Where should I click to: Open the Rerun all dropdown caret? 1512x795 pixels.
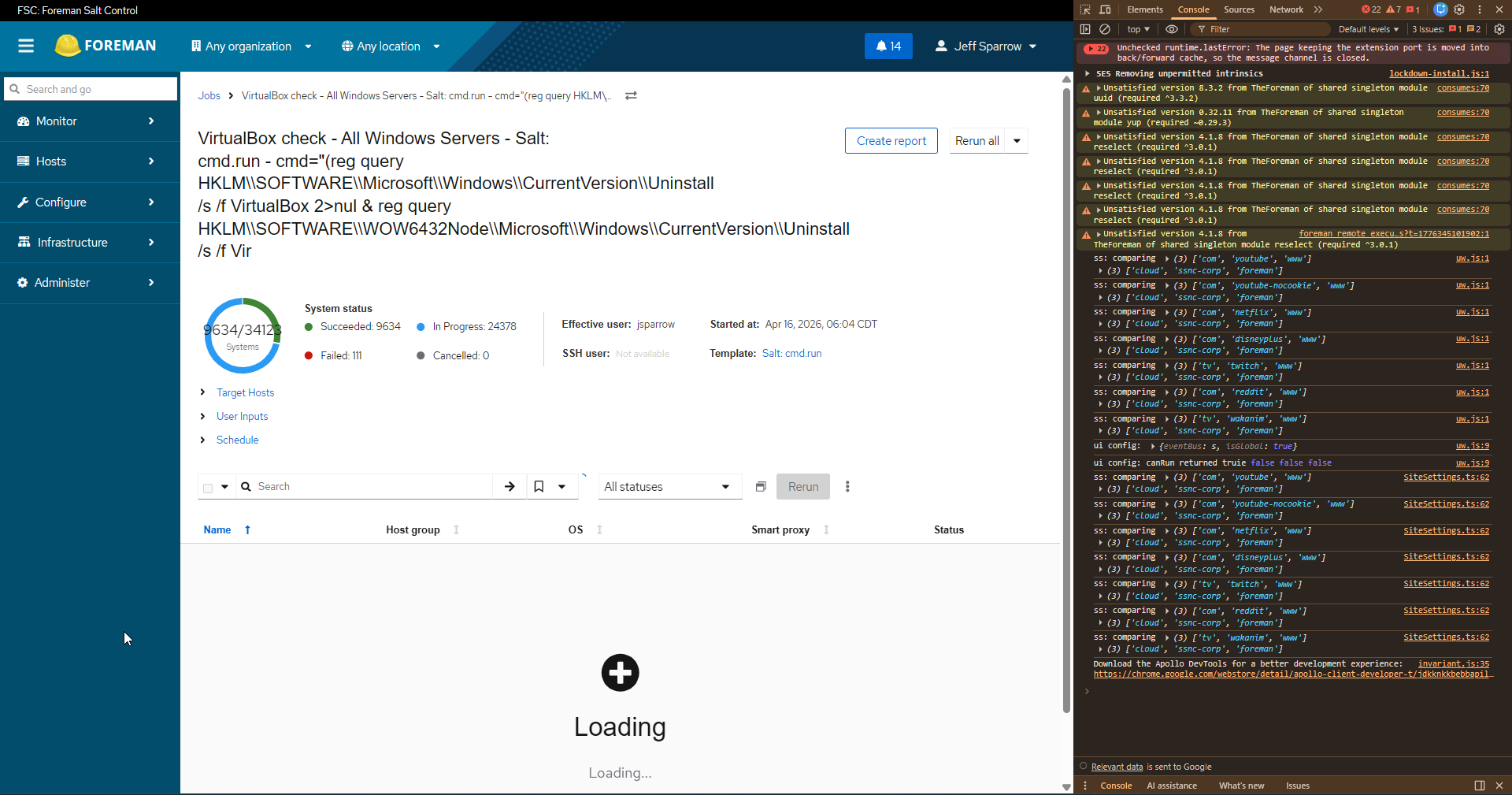[1017, 141]
